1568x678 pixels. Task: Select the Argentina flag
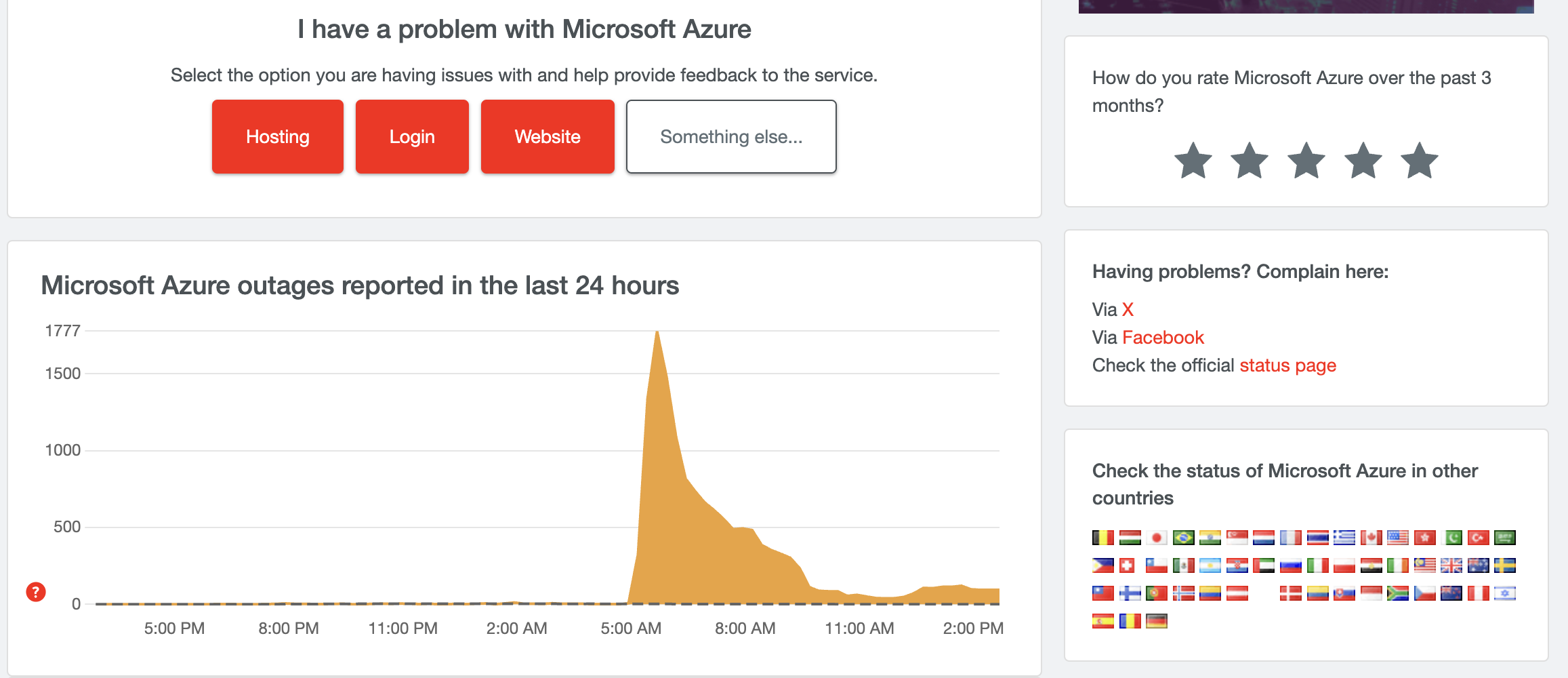[x=1210, y=565]
